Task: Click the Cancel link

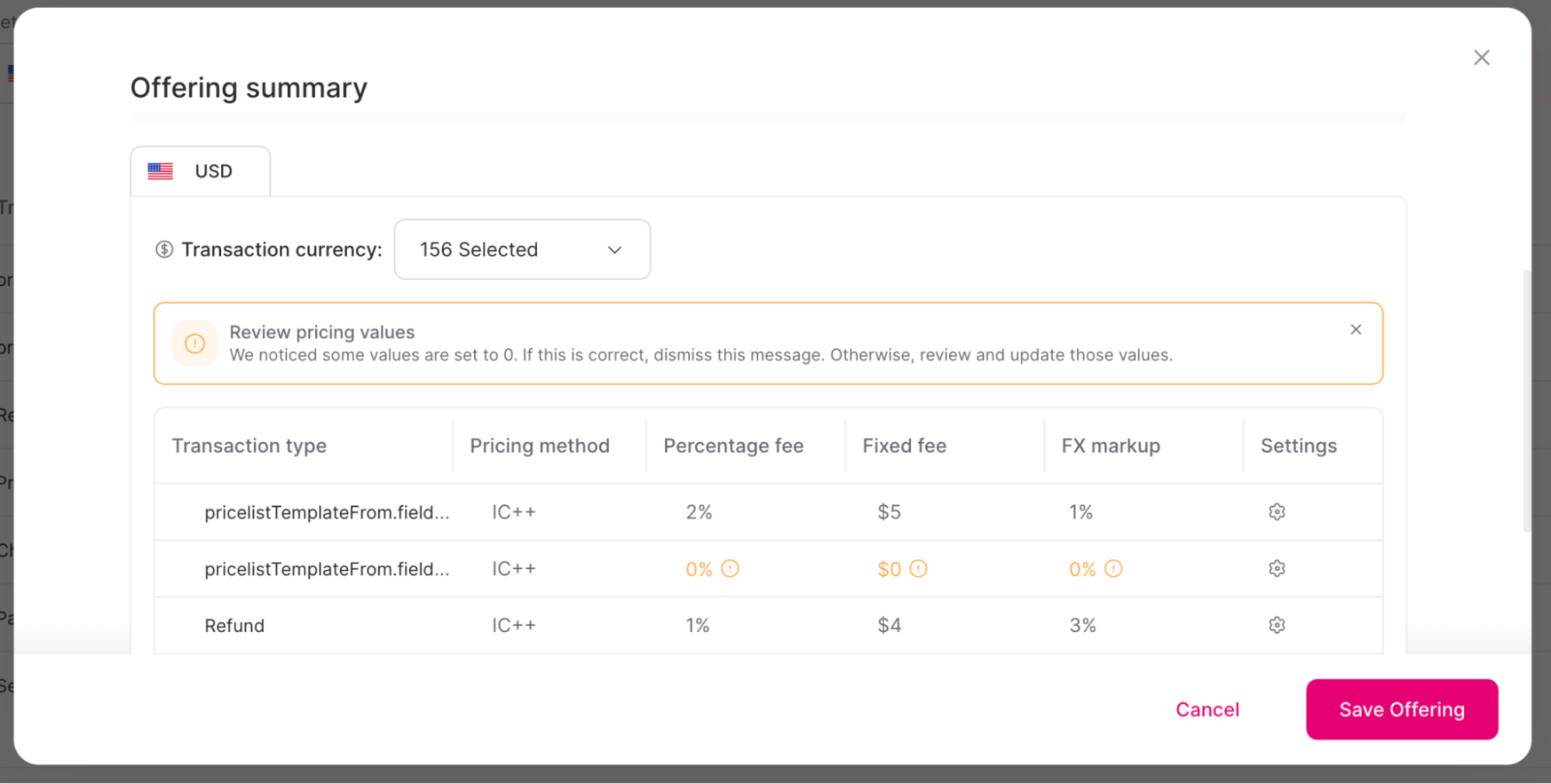Action: [x=1207, y=709]
